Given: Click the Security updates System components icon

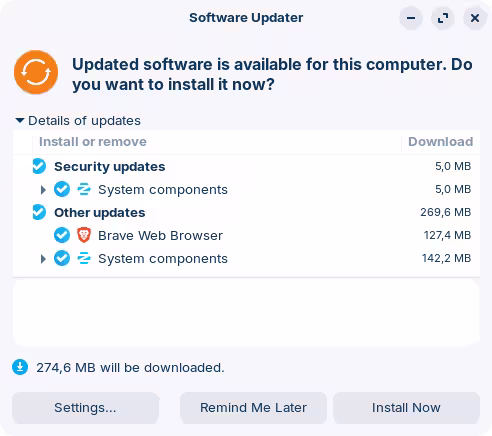Looking at the screenshot, I should point(84,189).
